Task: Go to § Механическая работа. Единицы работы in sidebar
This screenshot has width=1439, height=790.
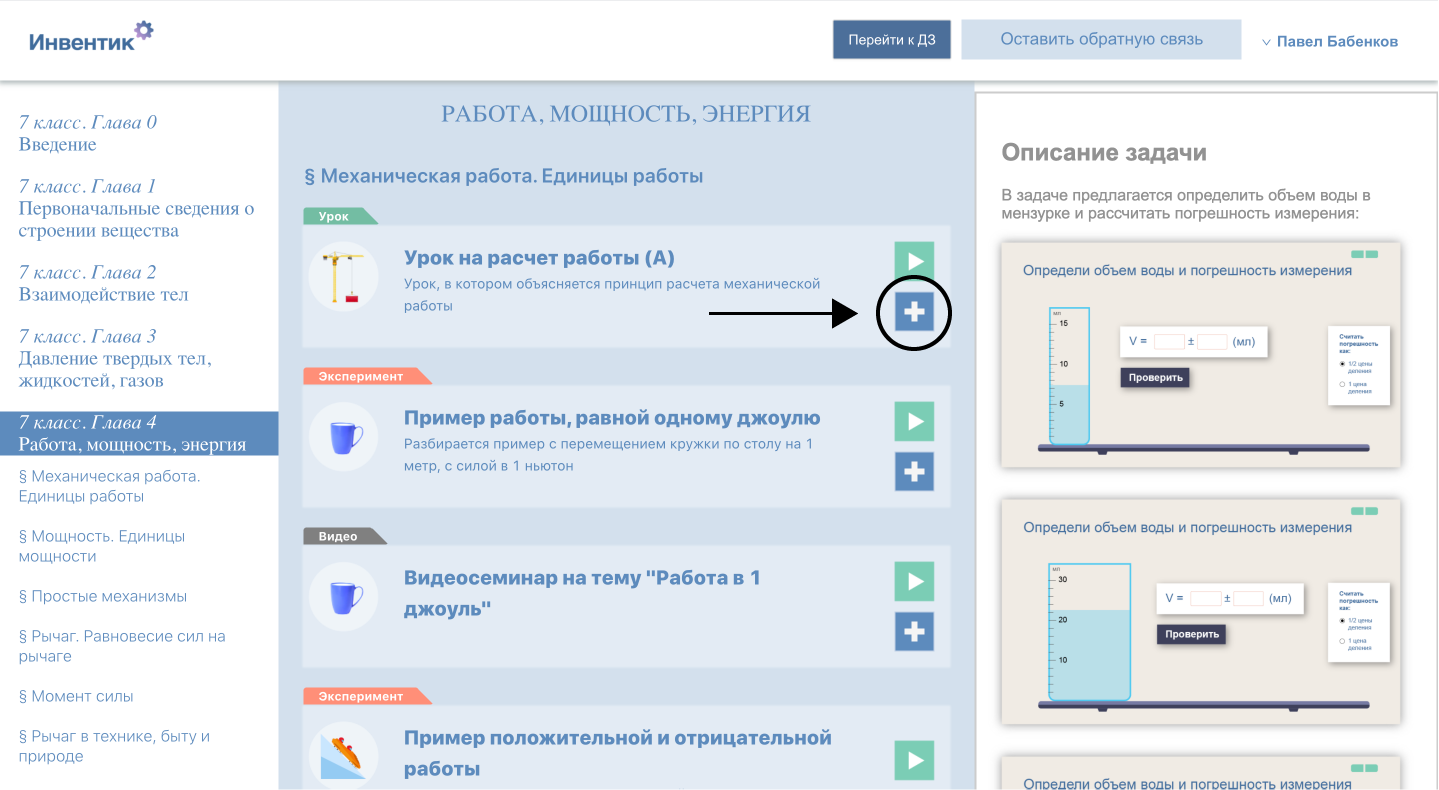Action: (x=109, y=486)
